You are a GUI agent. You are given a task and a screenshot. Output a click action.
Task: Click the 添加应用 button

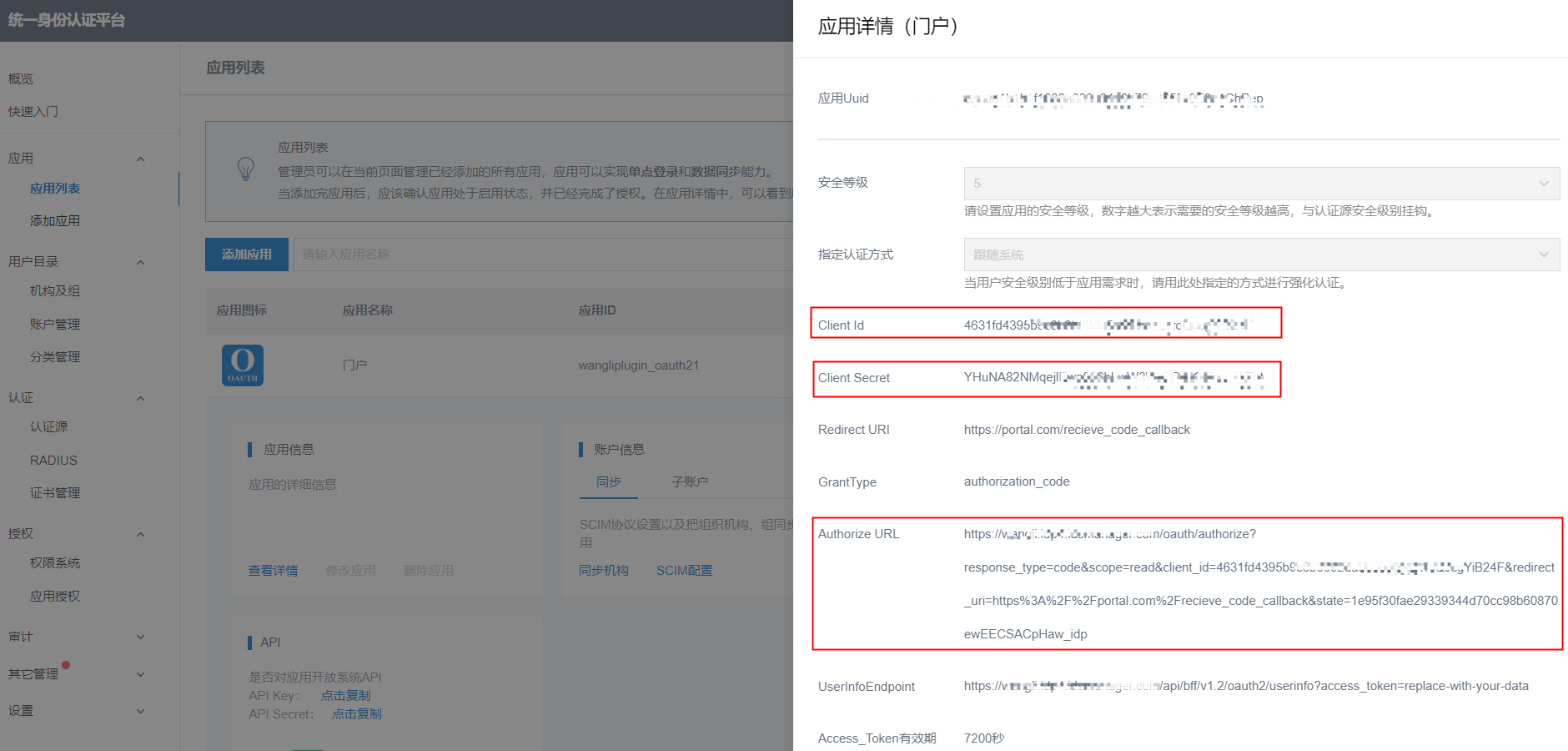point(247,255)
